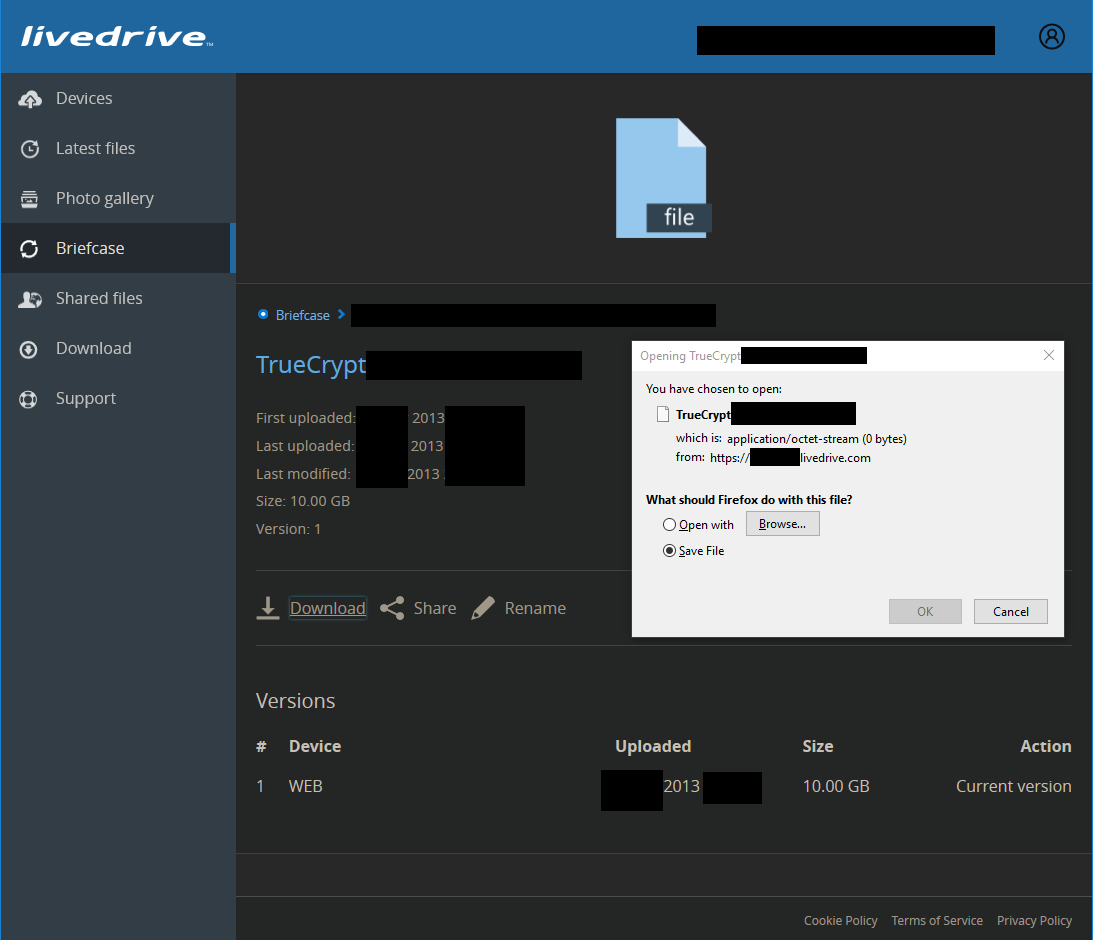
Task: Click the underlined Download link for the file
Action: click(328, 608)
